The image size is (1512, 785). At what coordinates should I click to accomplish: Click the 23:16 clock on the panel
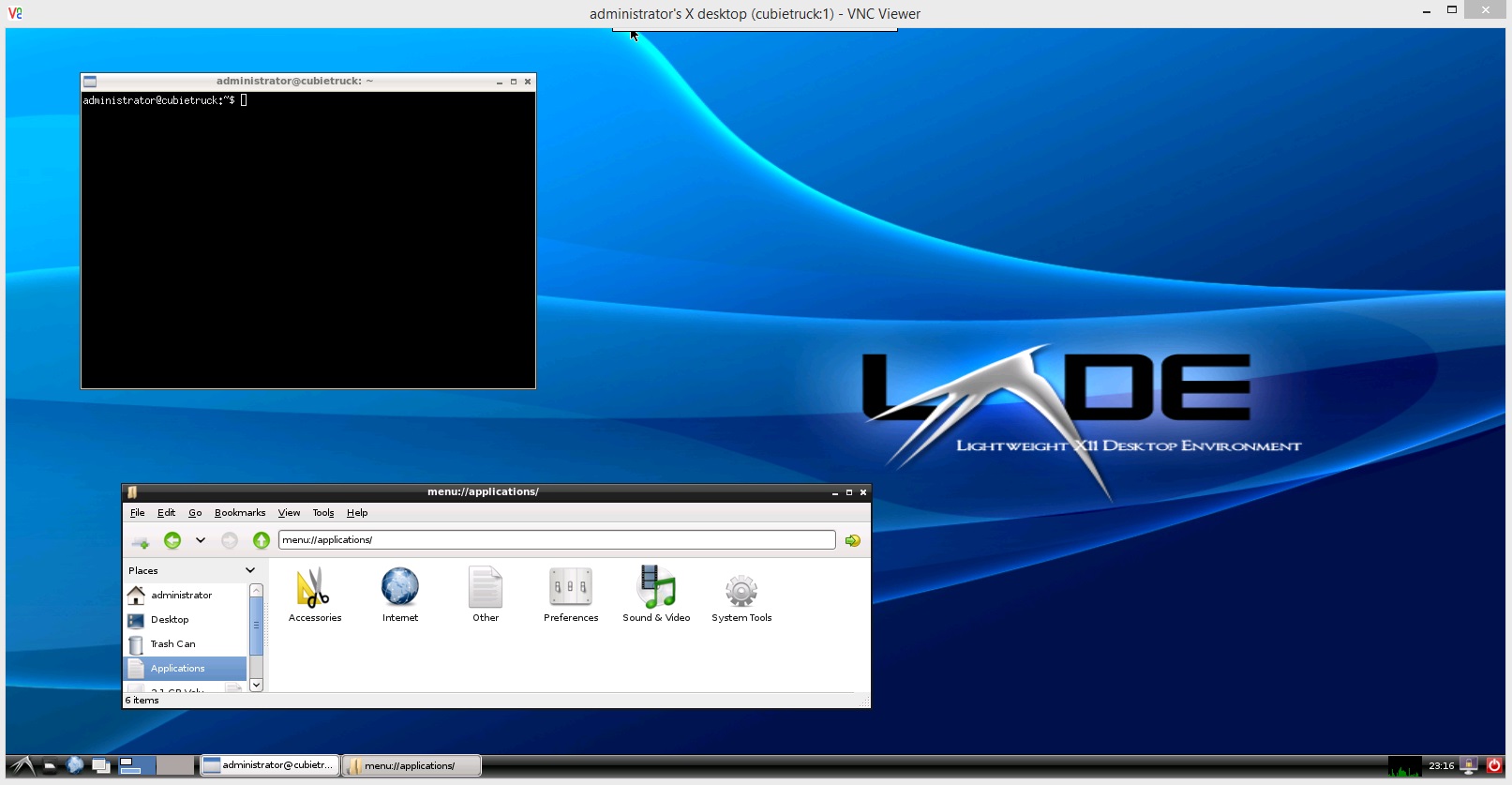pyautogui.click(x=1441, y=766)
